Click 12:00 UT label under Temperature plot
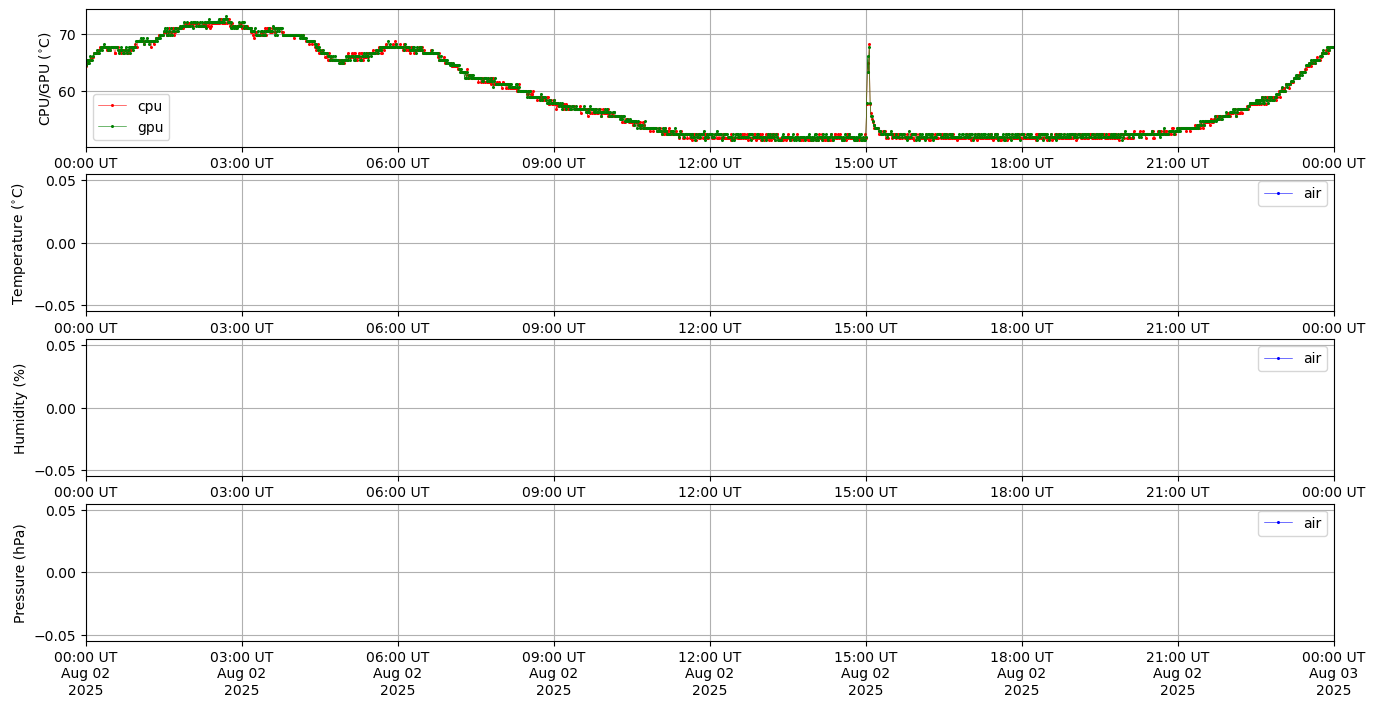 [710, 327]
